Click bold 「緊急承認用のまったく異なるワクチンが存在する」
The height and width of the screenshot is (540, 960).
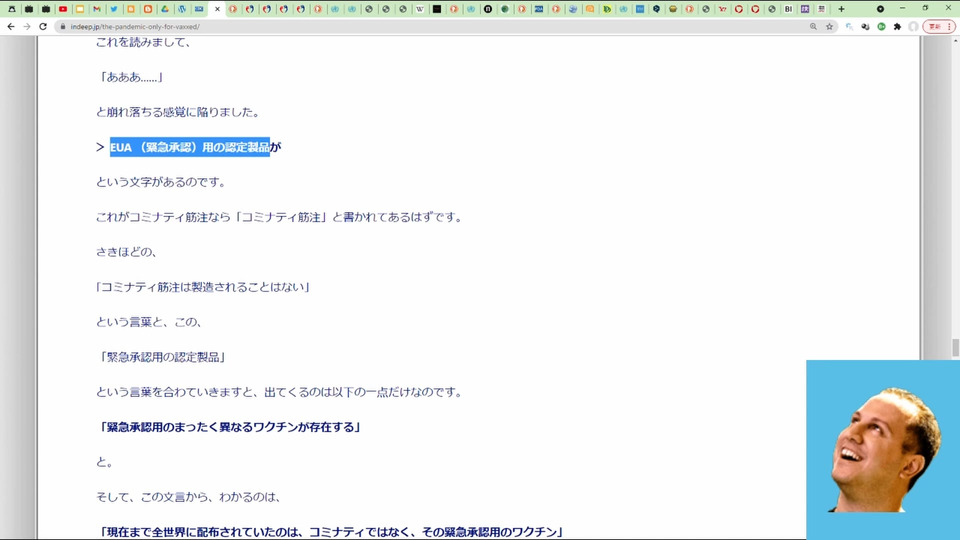pyautogui.click(x=228, y=427)
